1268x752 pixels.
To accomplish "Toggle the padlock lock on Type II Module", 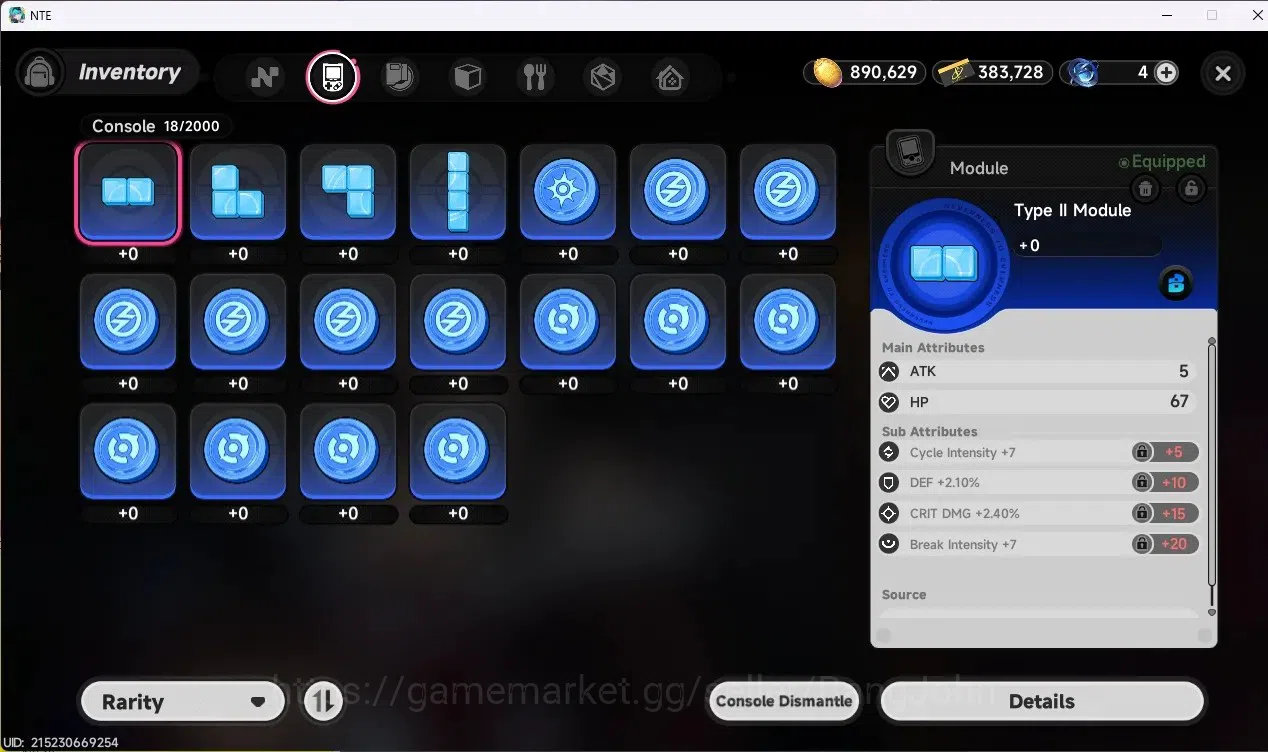I will [1190, 188].
